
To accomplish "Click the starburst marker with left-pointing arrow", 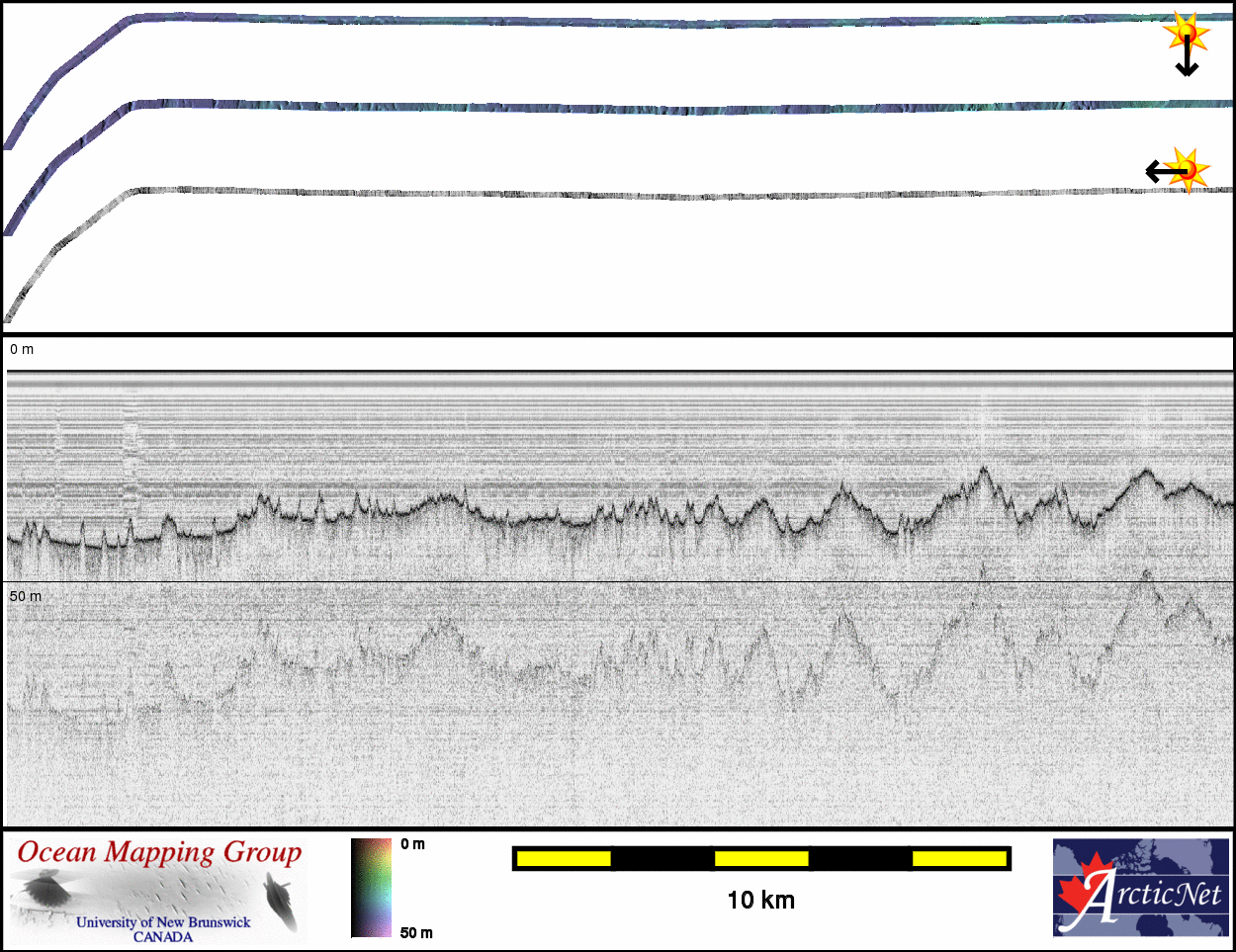I will tap(1188, 169).
